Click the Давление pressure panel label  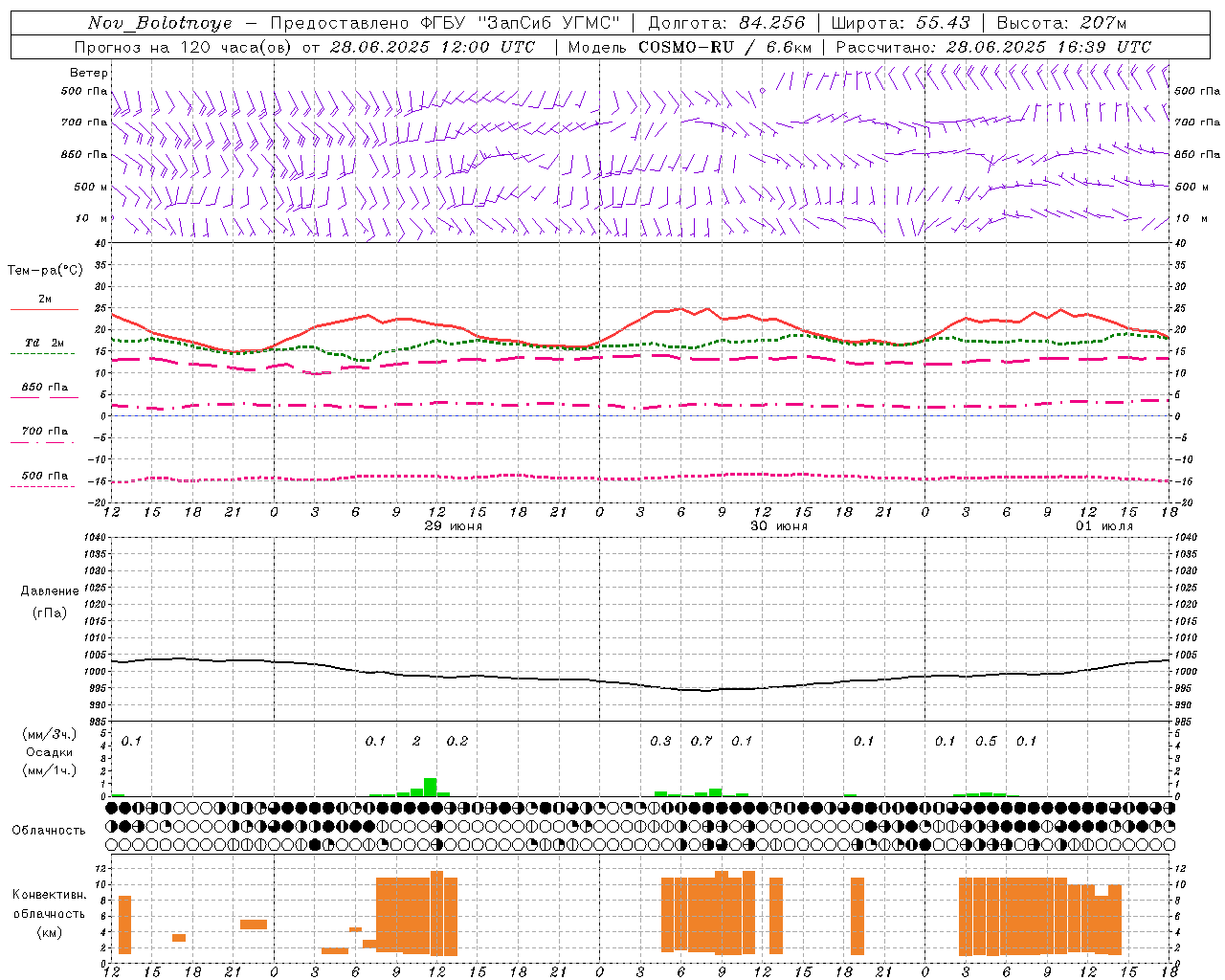point(50,591)
